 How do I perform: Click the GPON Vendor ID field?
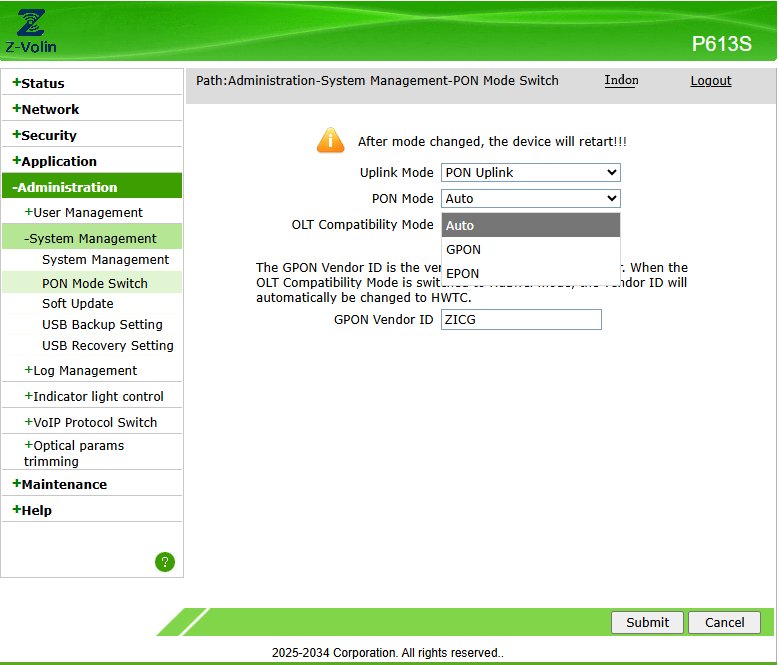(x=521, y=319)
